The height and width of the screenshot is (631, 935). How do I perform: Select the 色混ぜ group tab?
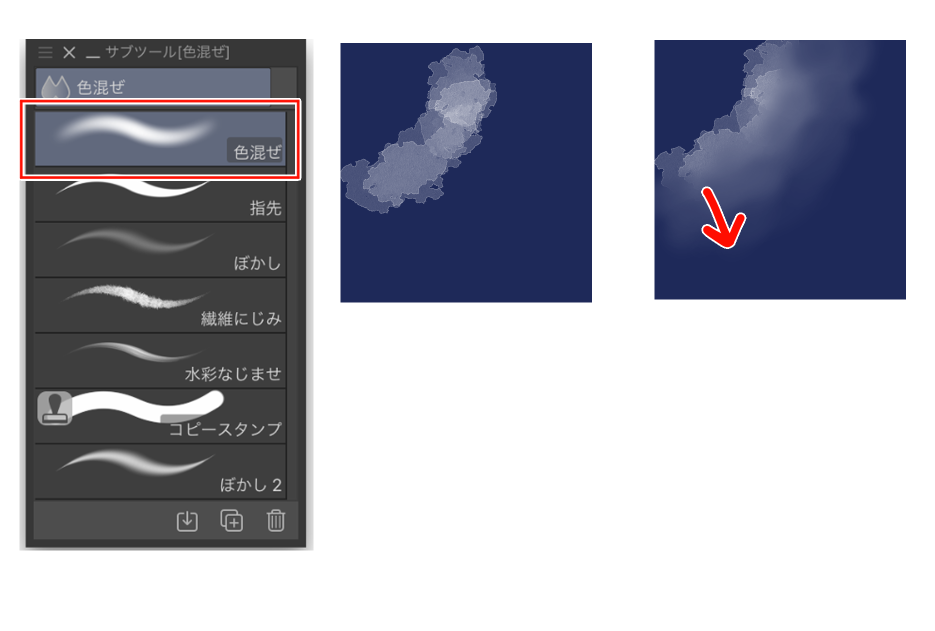153,86
